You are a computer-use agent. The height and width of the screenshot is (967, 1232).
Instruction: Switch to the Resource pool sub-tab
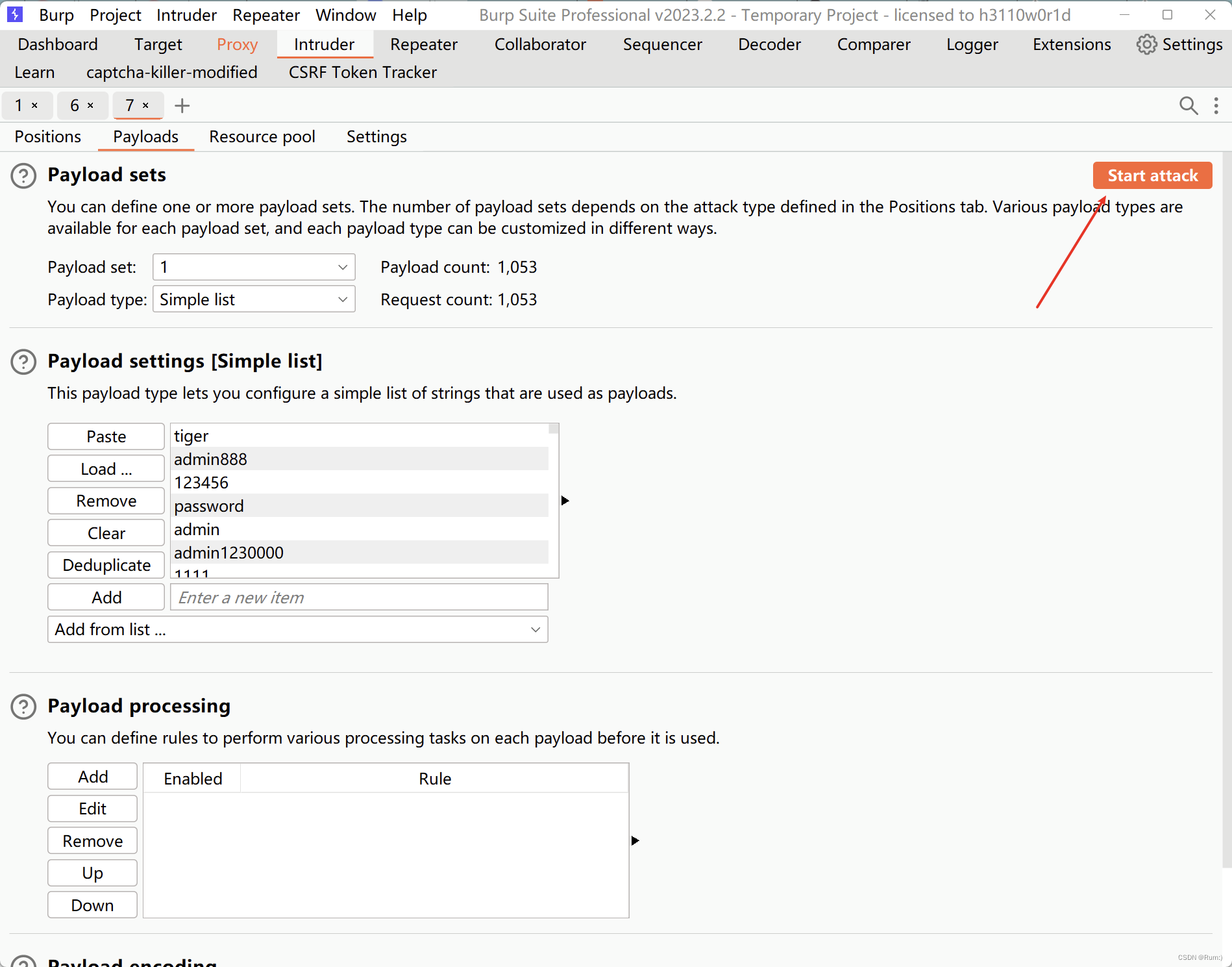point(262,136)
